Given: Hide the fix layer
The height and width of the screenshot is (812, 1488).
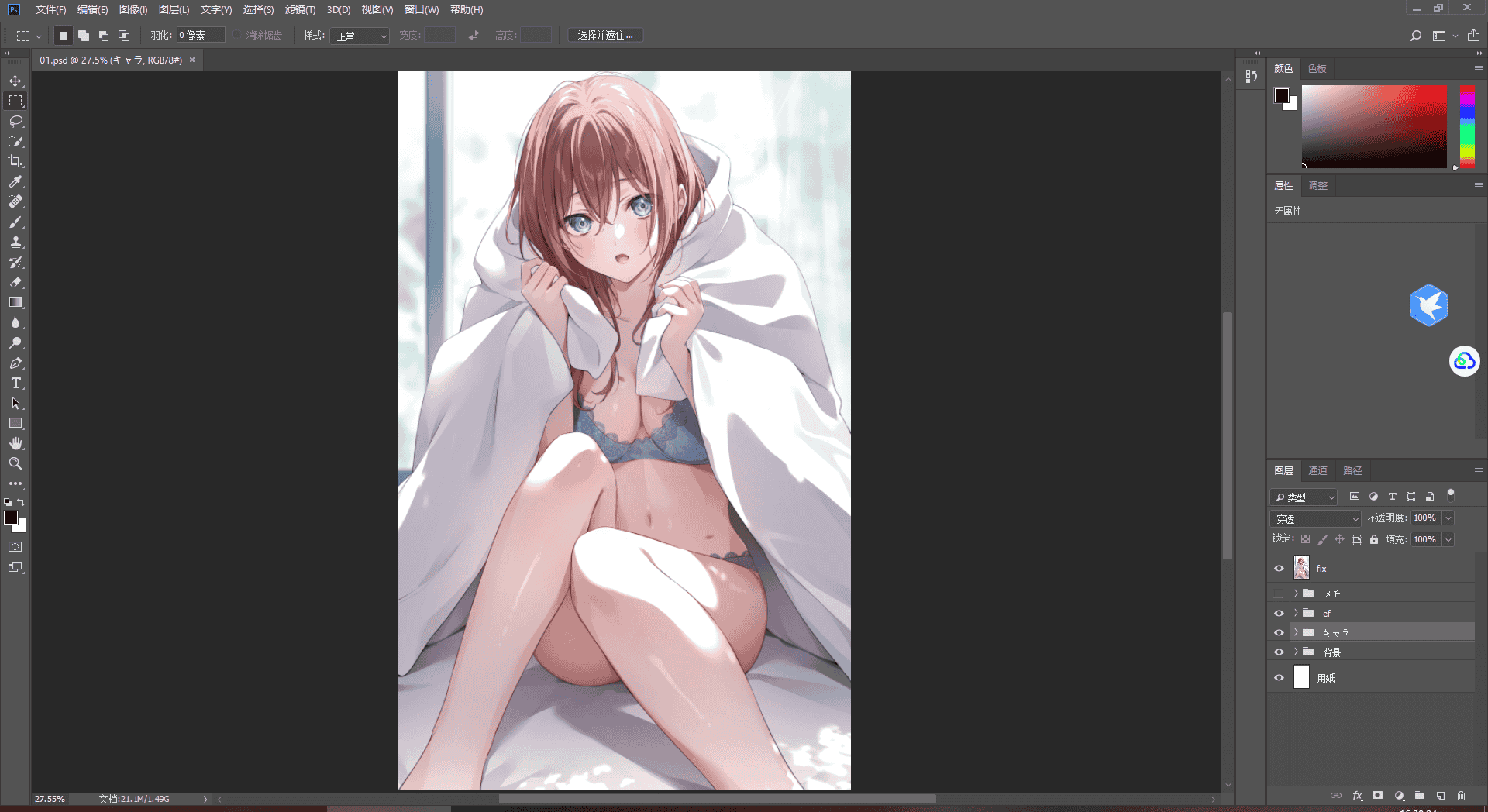Looking at the screenshot, I should tap(1279, 569).
